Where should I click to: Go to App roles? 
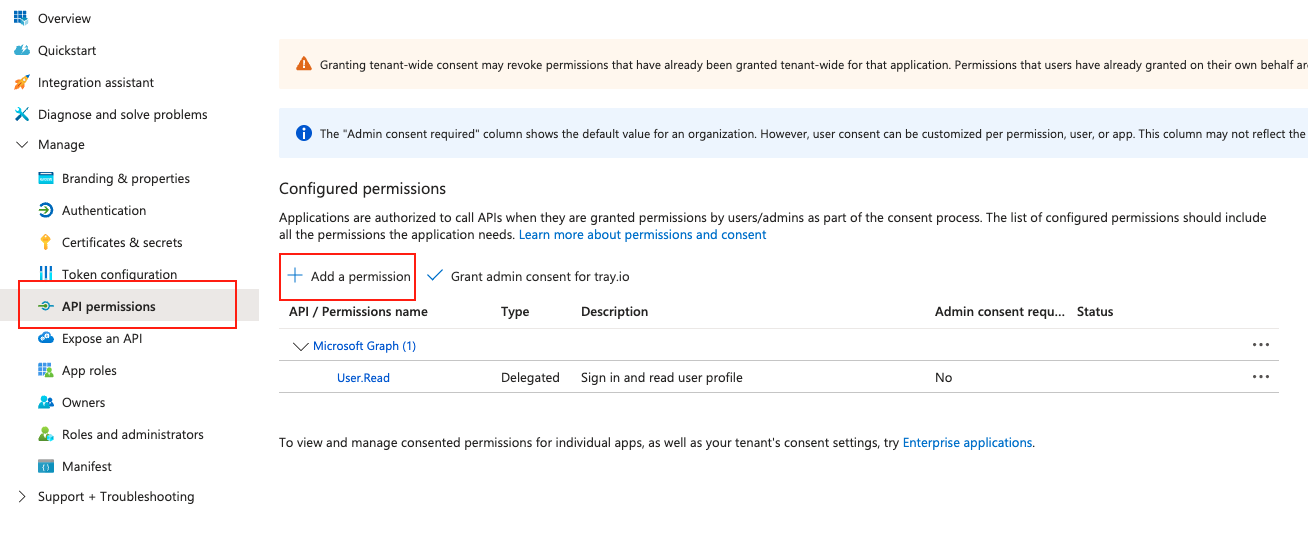pos(89,370)
